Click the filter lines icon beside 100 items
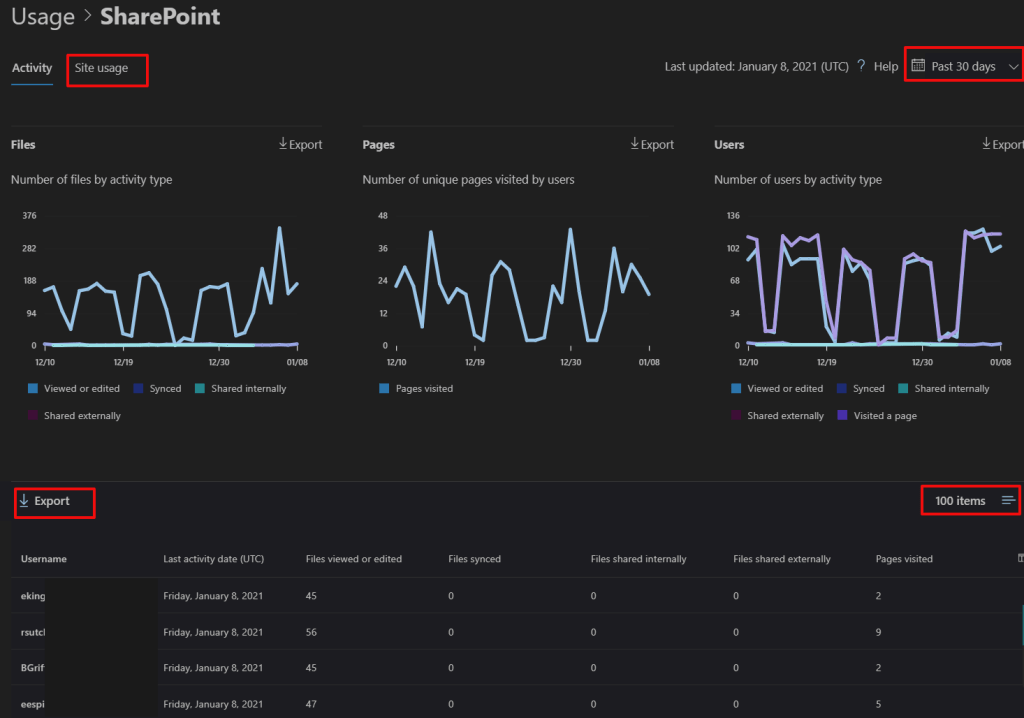The height and width of the screenshot is (718, 1024). click(1008, 500)
